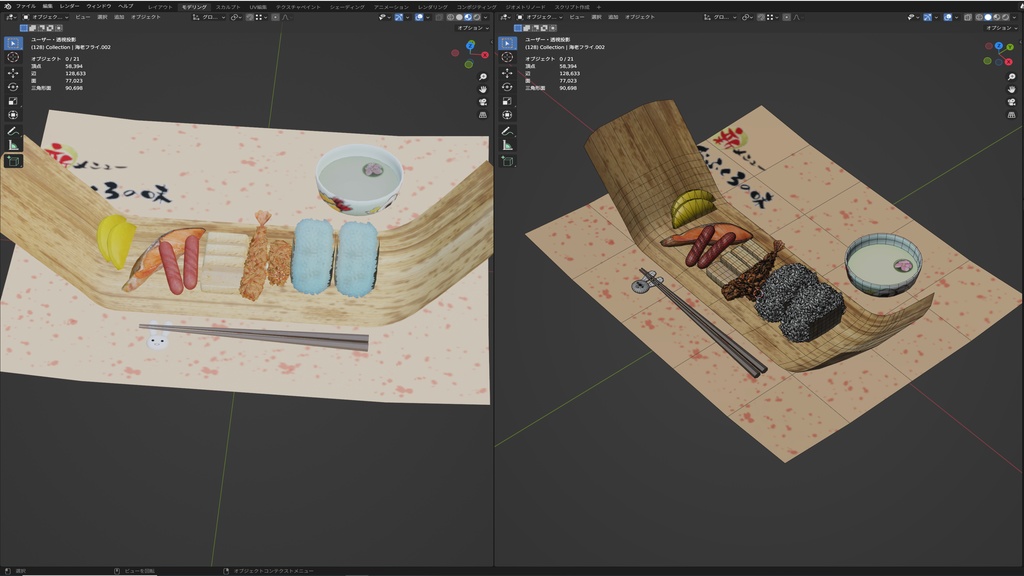Switch to the アニメーション workspace tab
Viewport: 1024px width, 576px height.
(x=391, y=7)
